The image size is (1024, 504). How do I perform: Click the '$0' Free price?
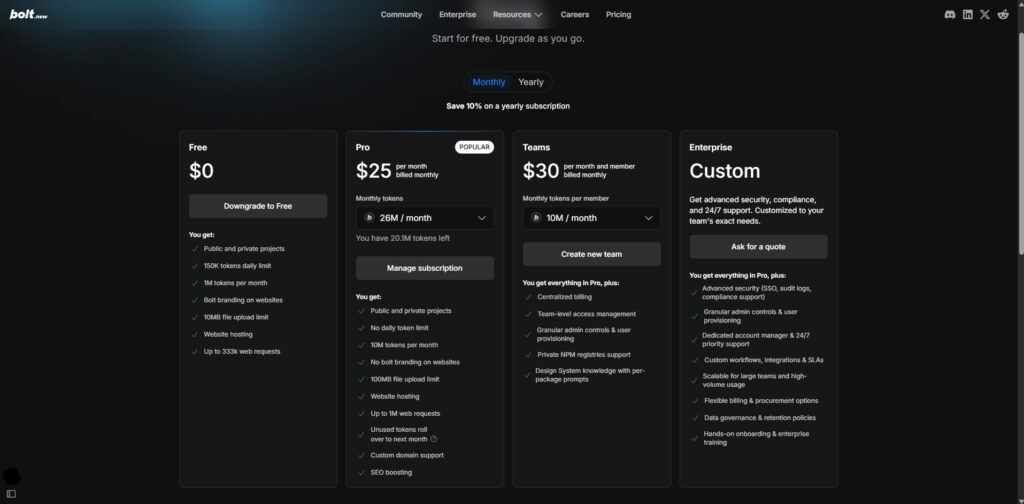click(x=201, y=171)
